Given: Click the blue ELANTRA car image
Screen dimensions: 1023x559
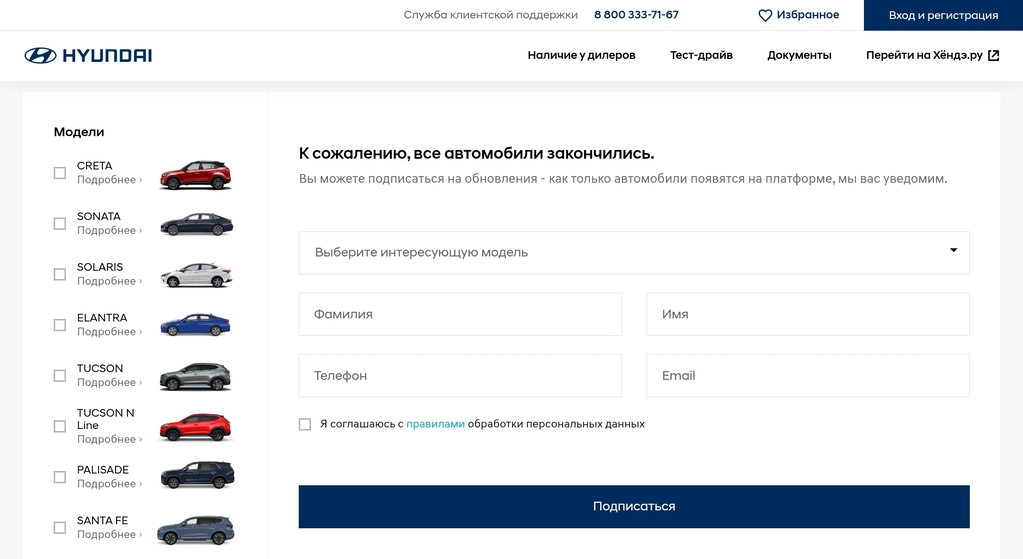Looking at the screenshot, I should coord(196,325).
